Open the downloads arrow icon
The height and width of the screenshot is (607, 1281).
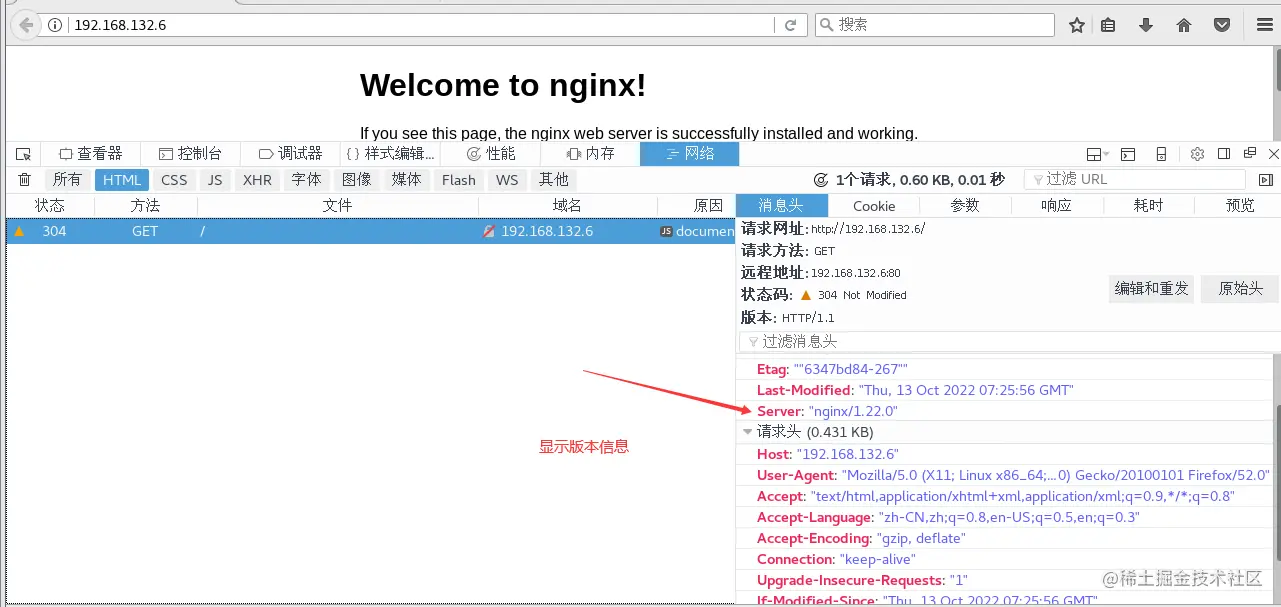(x=1146, y=25)
